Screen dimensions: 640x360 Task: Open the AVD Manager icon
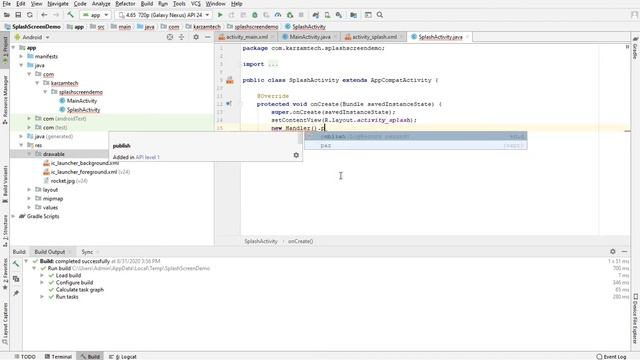click(x=327, y=15)
